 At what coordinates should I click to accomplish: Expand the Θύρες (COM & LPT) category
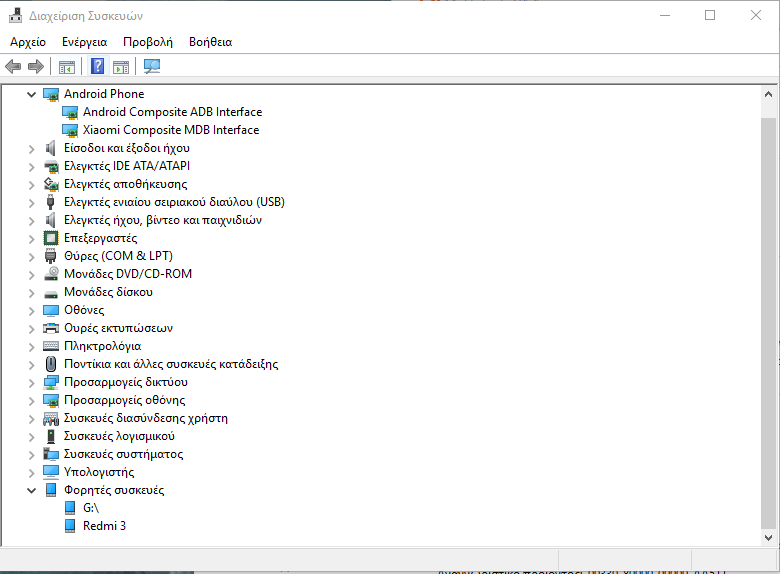pos(33,256)
